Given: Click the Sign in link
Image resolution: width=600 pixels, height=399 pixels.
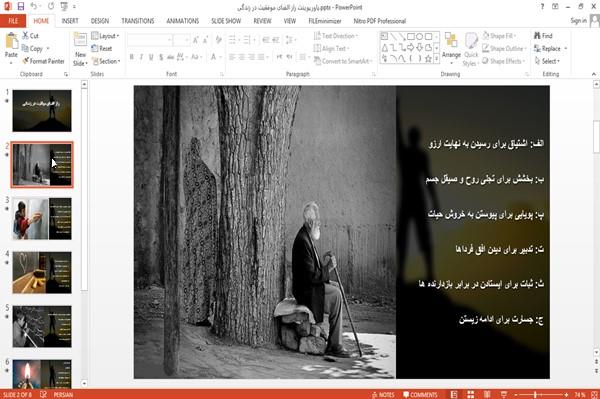Looking at the screenshot, I should (x=578, y=21).
